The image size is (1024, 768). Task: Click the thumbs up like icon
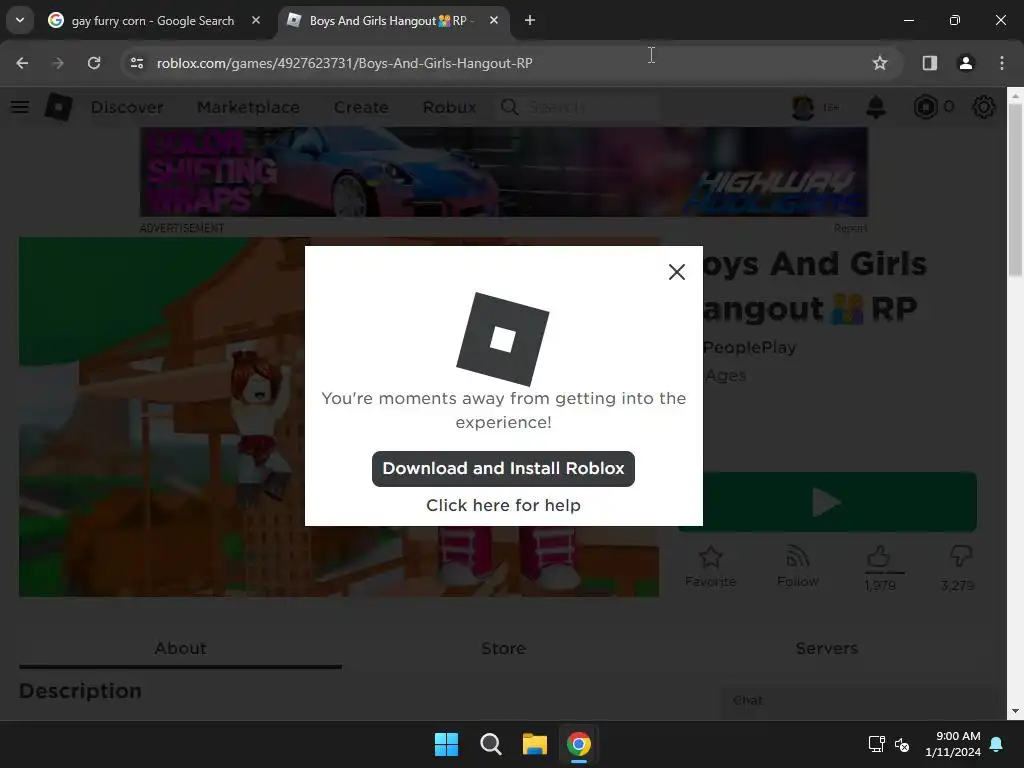(x=879, y=558)
